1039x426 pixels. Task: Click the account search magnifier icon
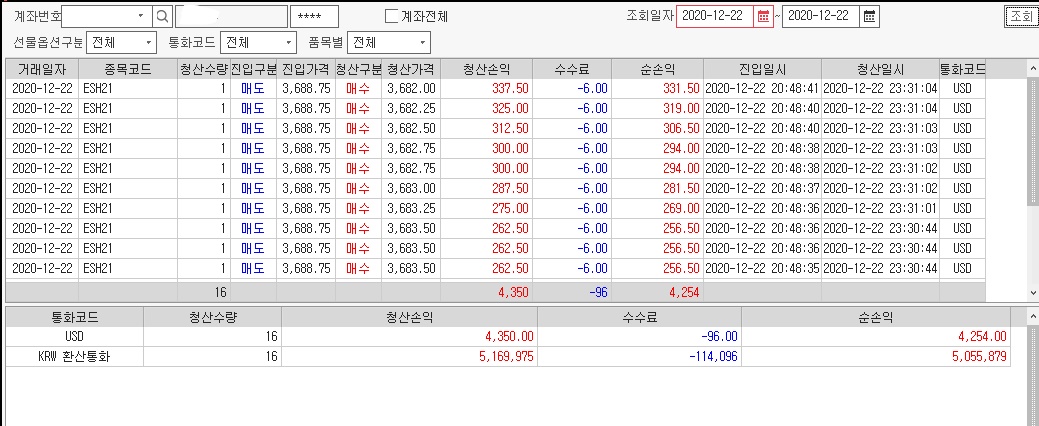(x=162, y=16)
